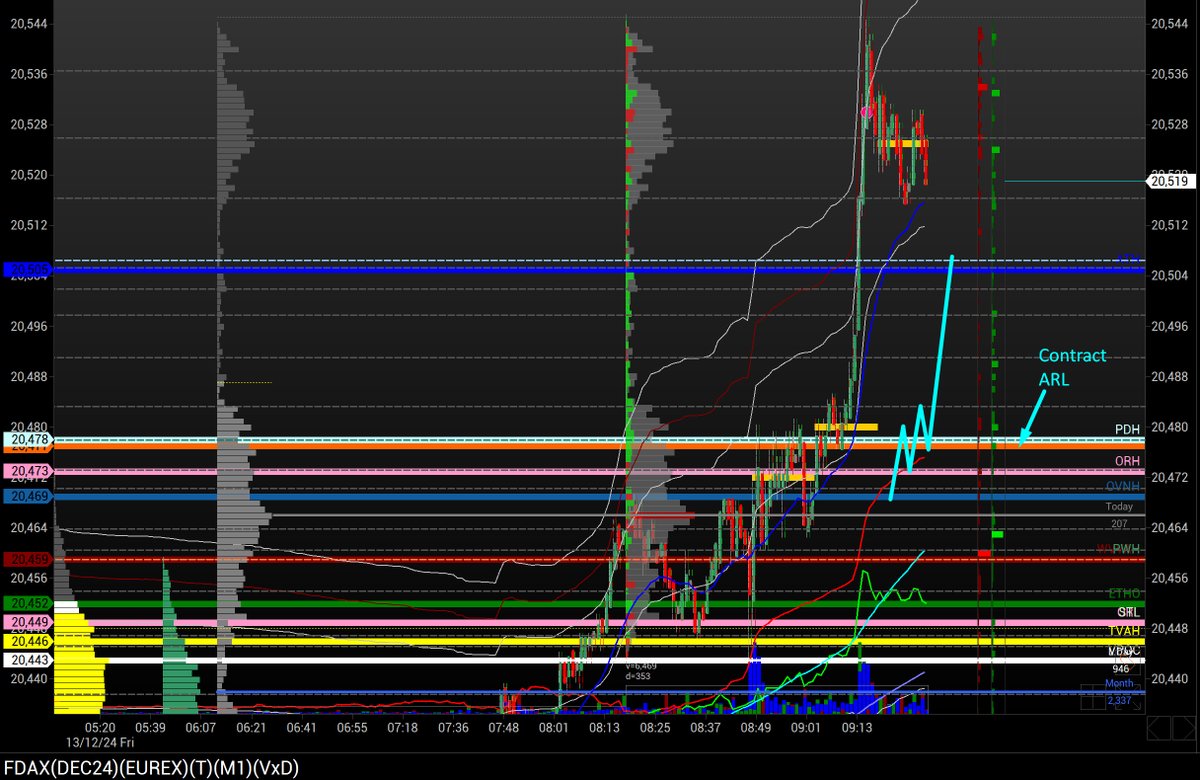
Task: Click the Contract ARL annotation text
Action: (1071, 367)
